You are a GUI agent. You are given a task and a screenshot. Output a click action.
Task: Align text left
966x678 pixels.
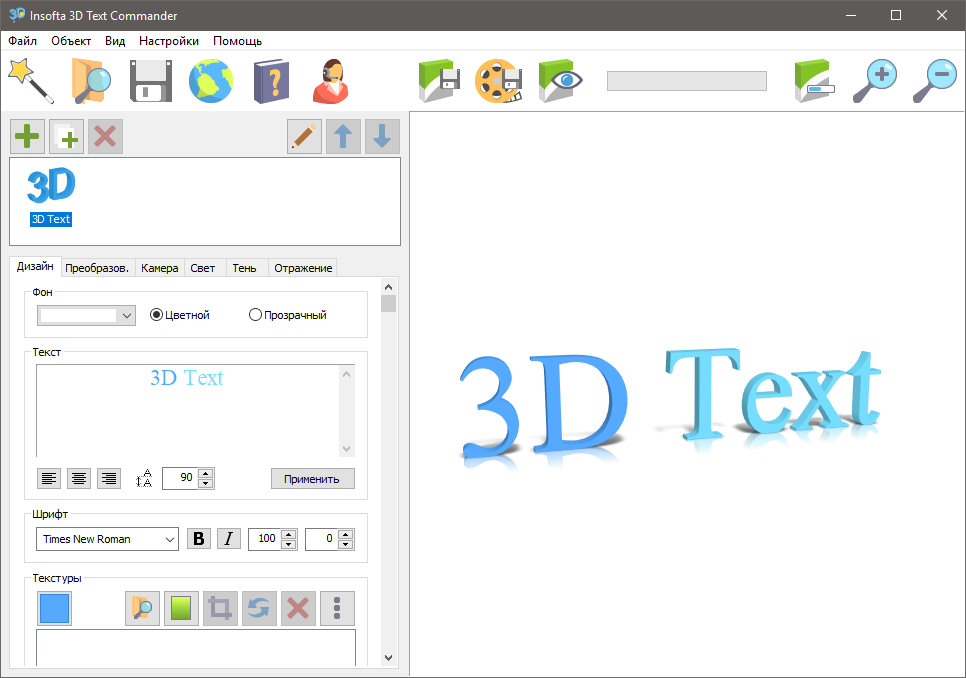pyautogui.click(x=49, y=478)
